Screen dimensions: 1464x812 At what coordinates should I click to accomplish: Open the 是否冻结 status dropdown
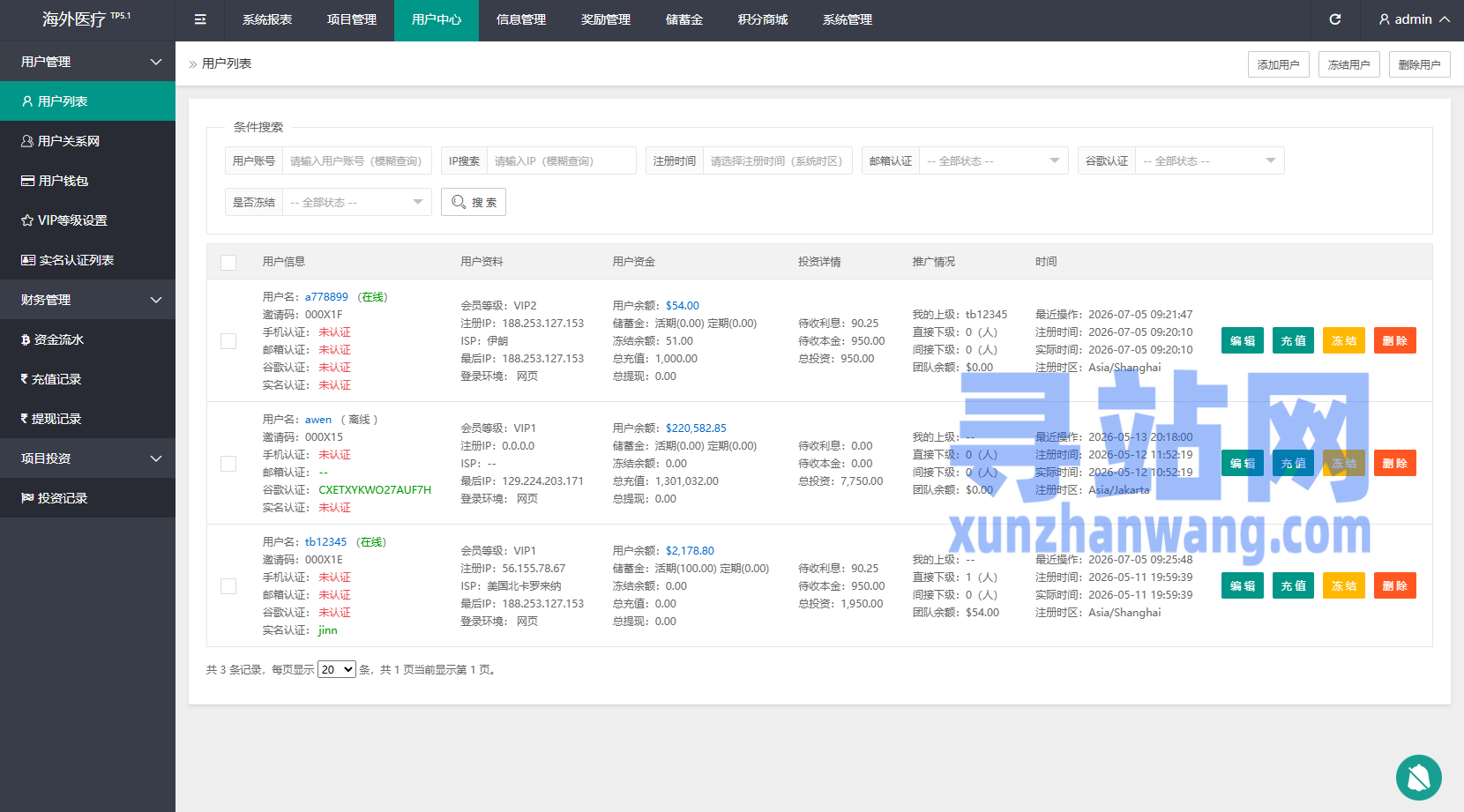(x=357, y=202)
